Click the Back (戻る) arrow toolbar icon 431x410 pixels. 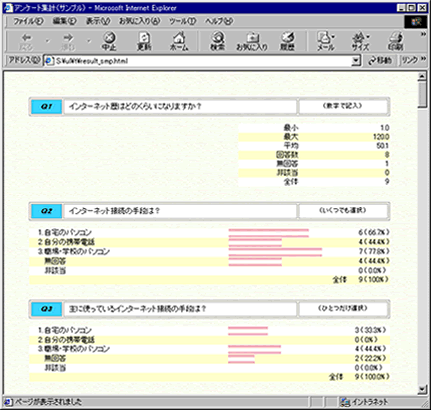(x=26, y=41)
